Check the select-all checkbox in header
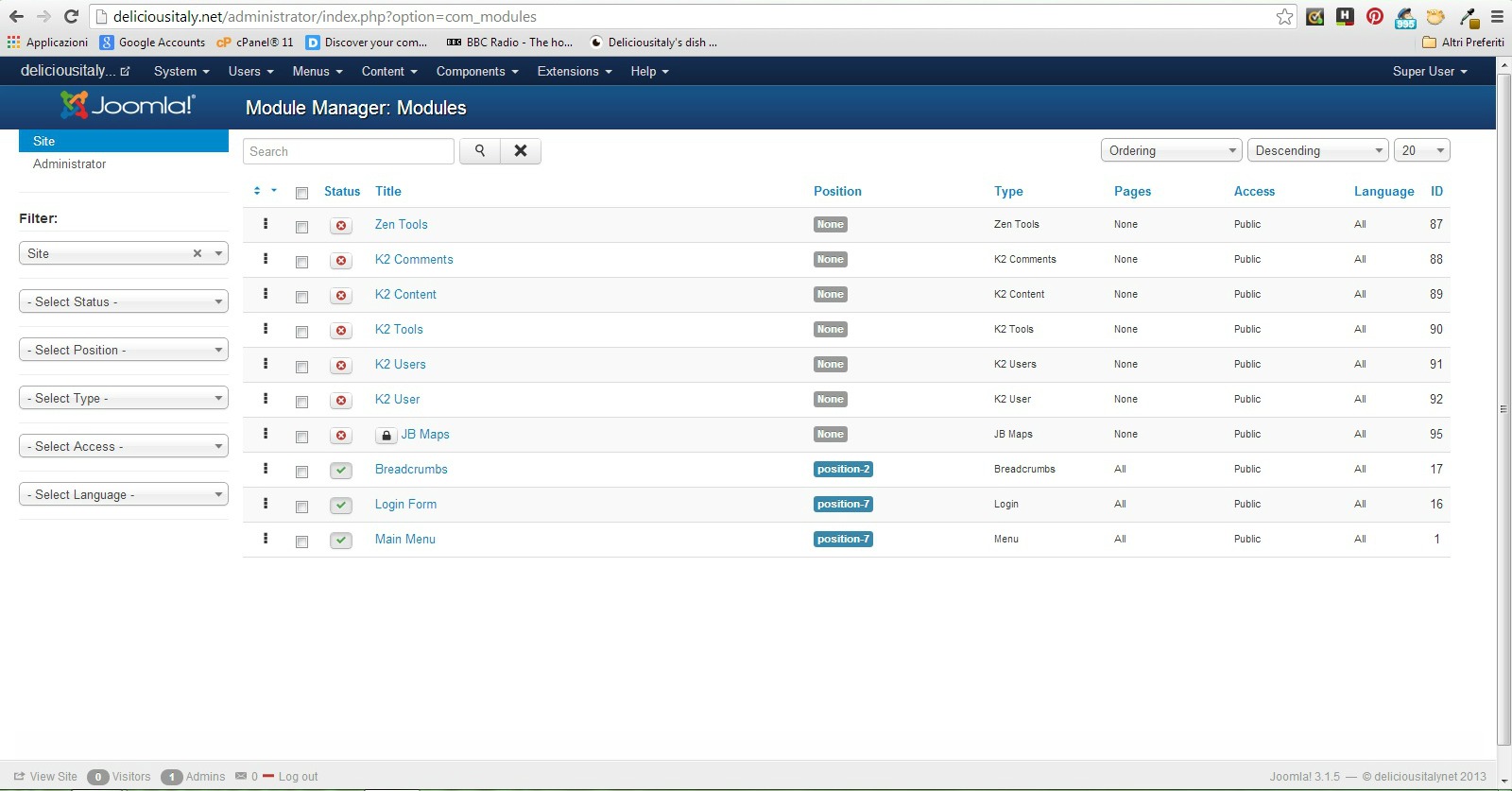The width and height of the screenshot is (1512, 791). pos(302,193)
